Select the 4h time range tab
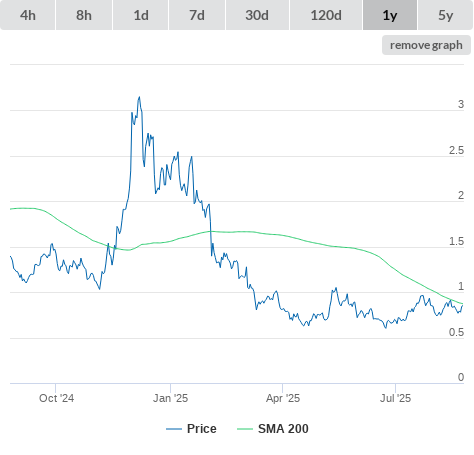This screenshot has width=474, height=455. point(28,15)
